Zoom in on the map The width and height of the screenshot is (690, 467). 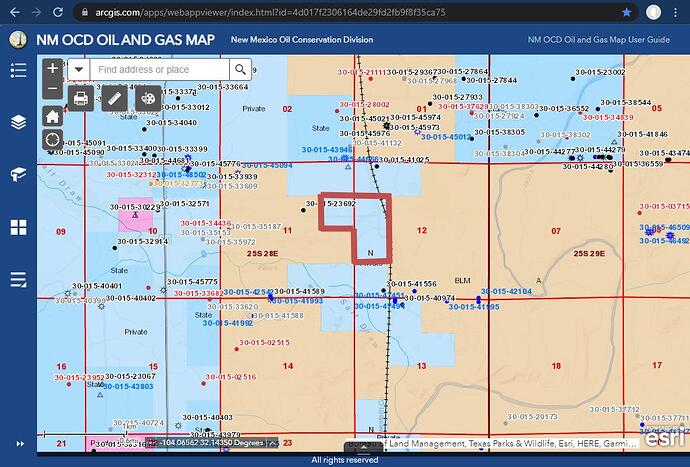point(53,69)
